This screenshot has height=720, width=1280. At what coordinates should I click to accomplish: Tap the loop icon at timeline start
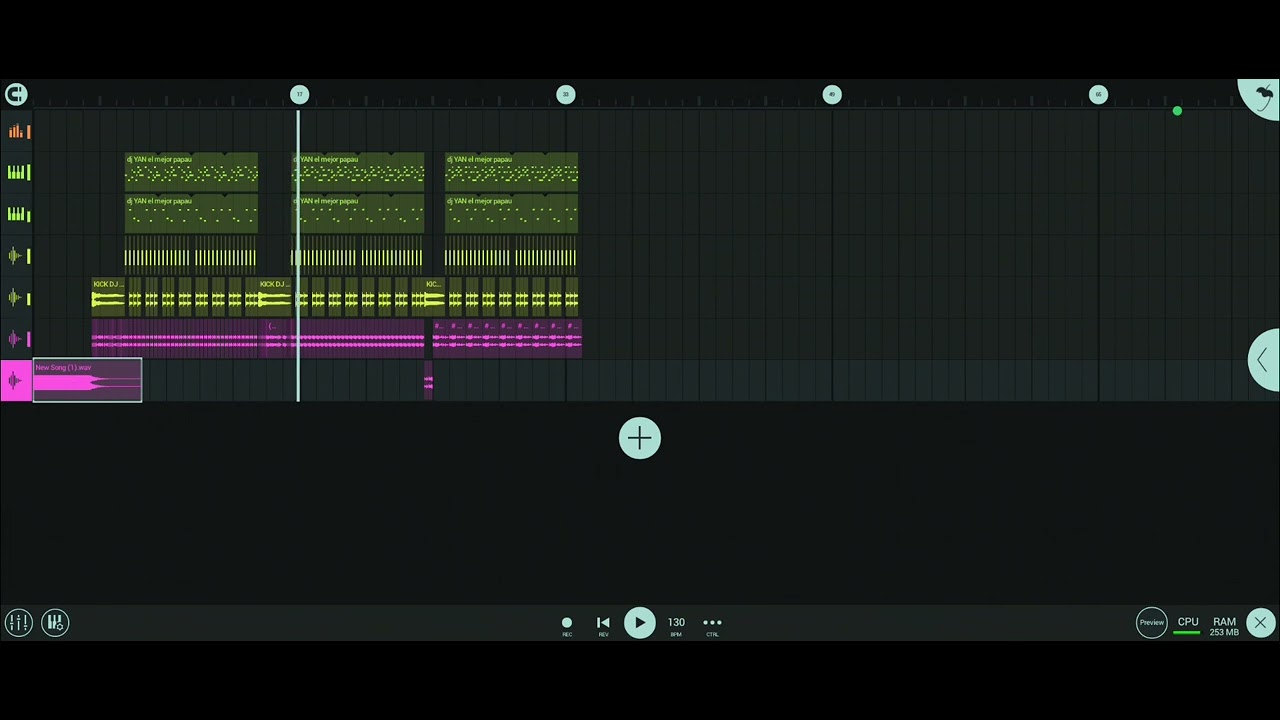click(x=15, y=94)
